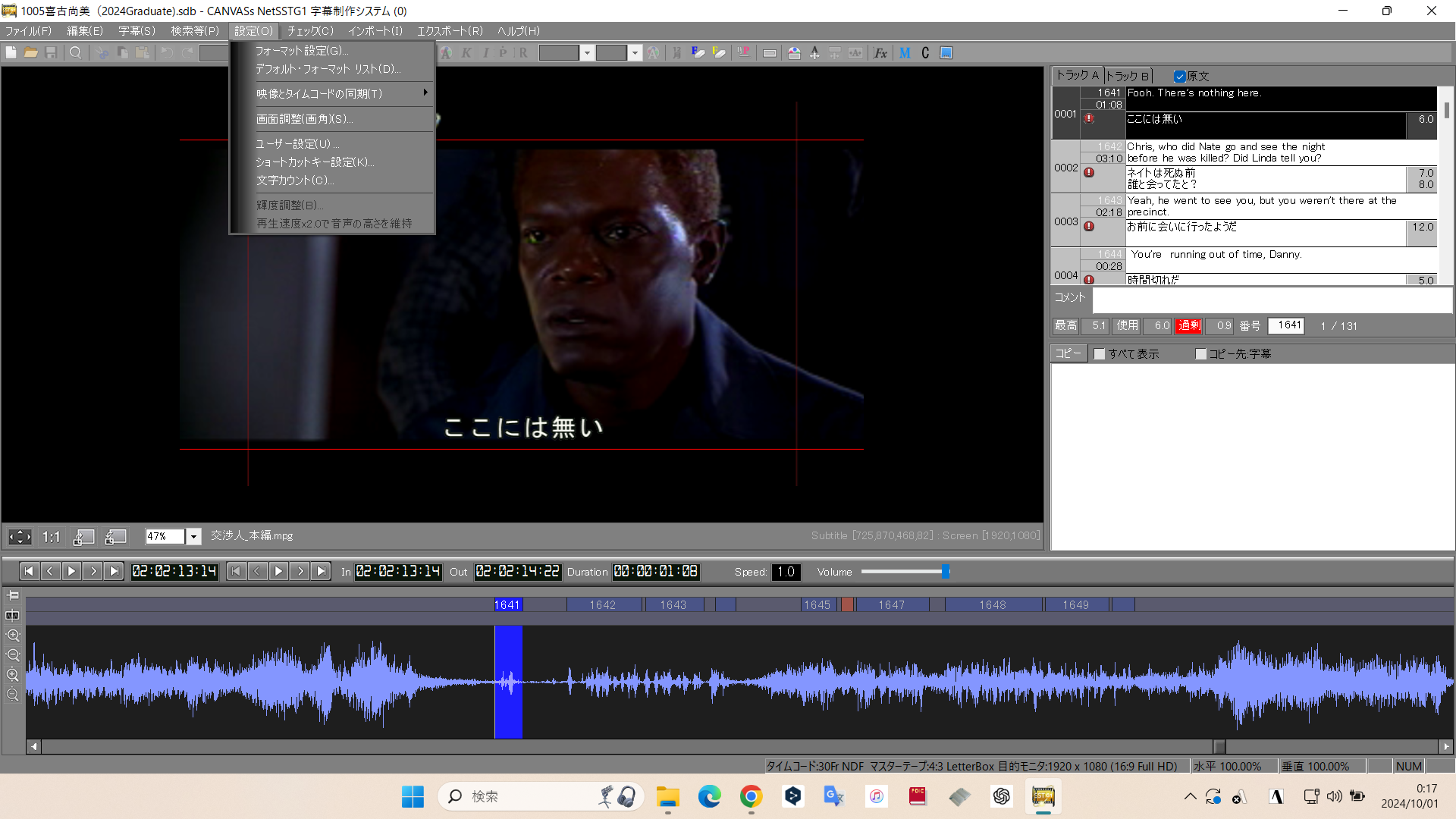This screenshot has width=1456, height=819.
Task: Click the bottom magnifier in waveform sidebar
Action: (13, 695)
